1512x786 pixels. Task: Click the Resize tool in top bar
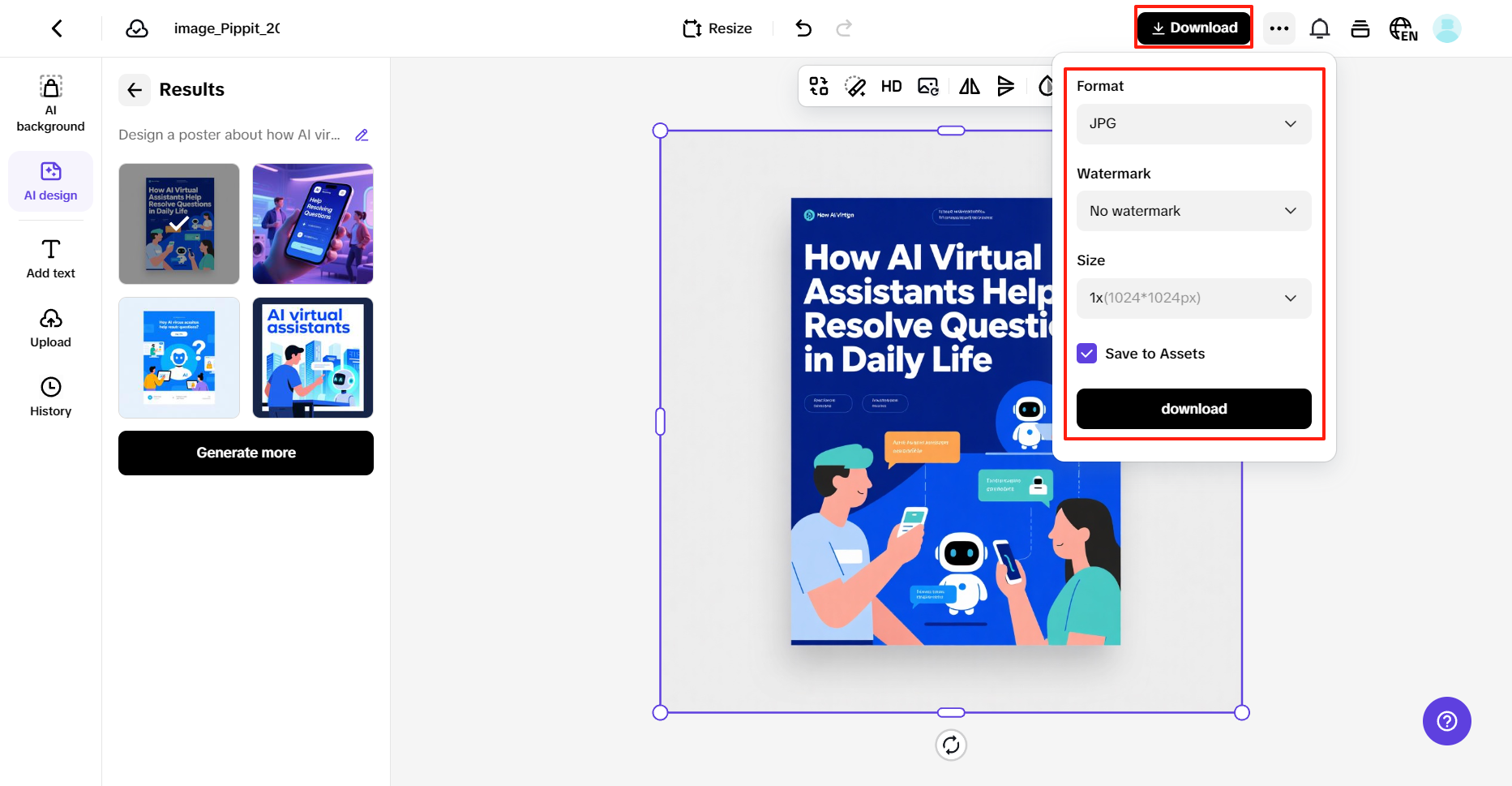(717, 28)
